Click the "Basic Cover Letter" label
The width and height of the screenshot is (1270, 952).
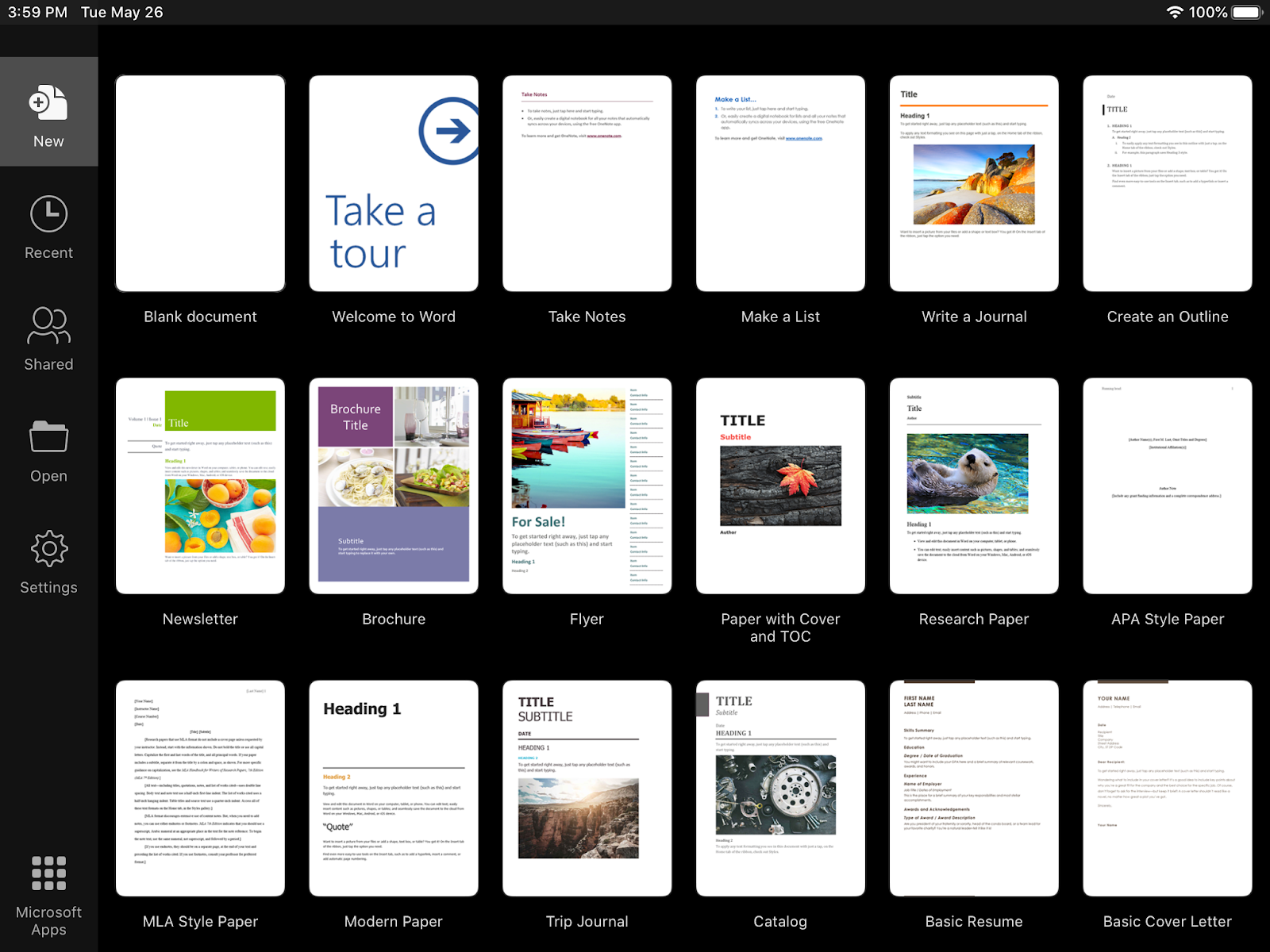pos(1168,921)
